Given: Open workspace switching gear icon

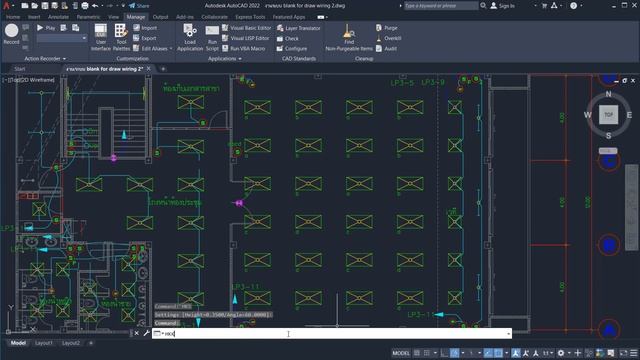Looking at the screenshot, I should tap(561, 353).
